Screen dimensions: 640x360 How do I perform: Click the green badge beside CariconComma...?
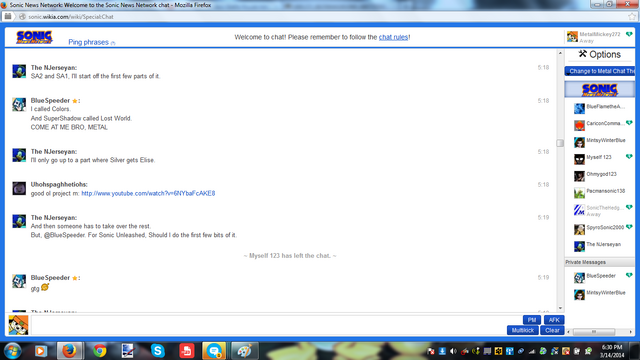click(629, 123)
